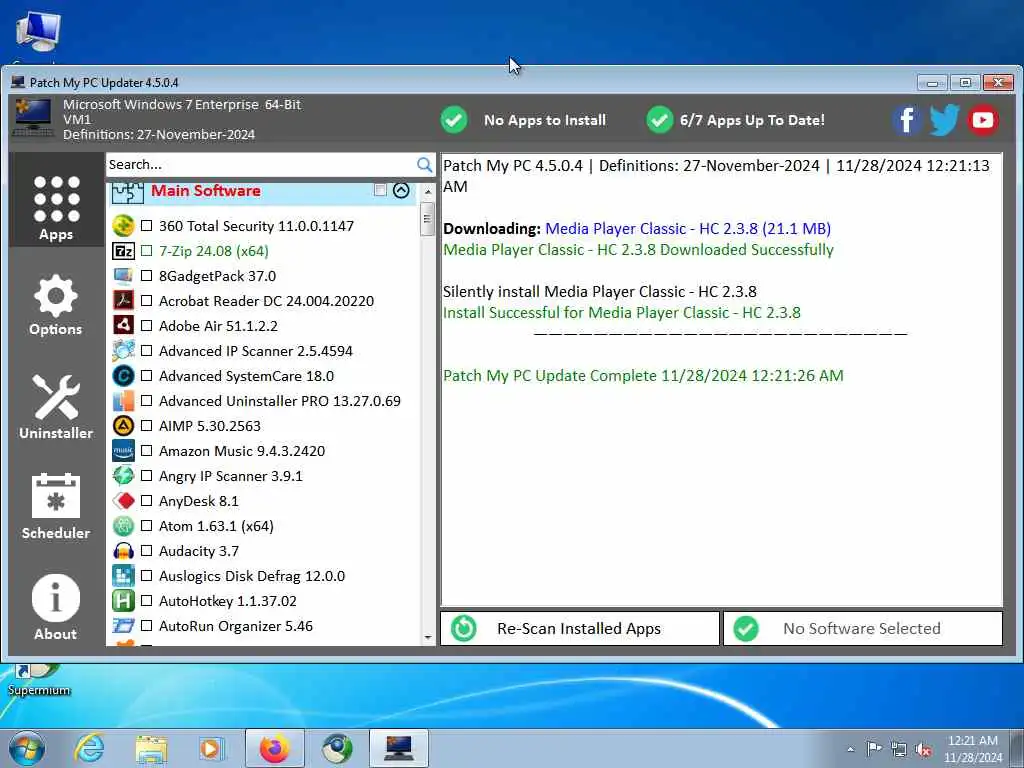Image resolution: width=1024 pixels, height=768 pixels.
Task: Open the Apps tab
Action: (56, 201)
